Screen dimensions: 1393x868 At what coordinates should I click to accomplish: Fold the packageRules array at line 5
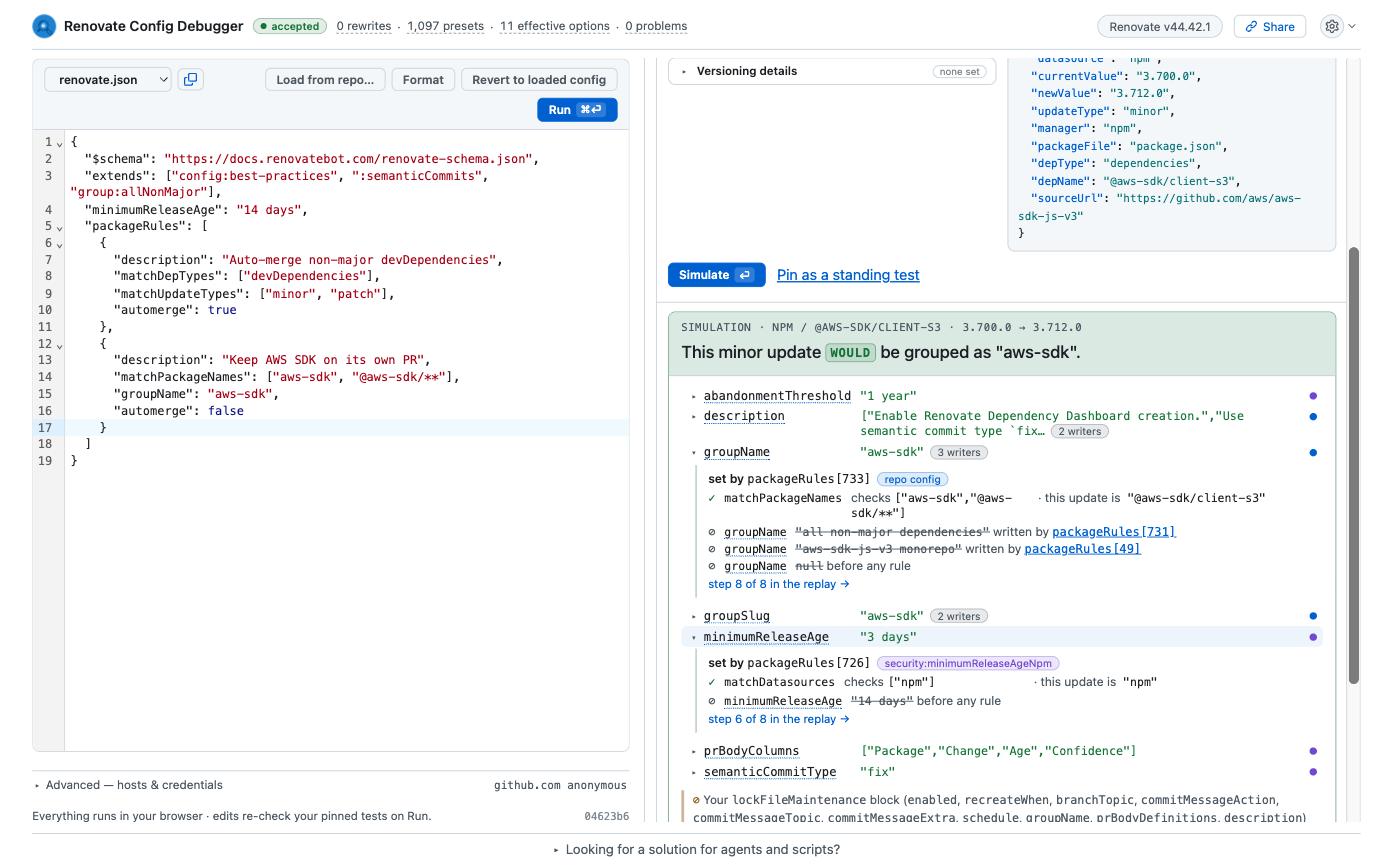point(59,227)
